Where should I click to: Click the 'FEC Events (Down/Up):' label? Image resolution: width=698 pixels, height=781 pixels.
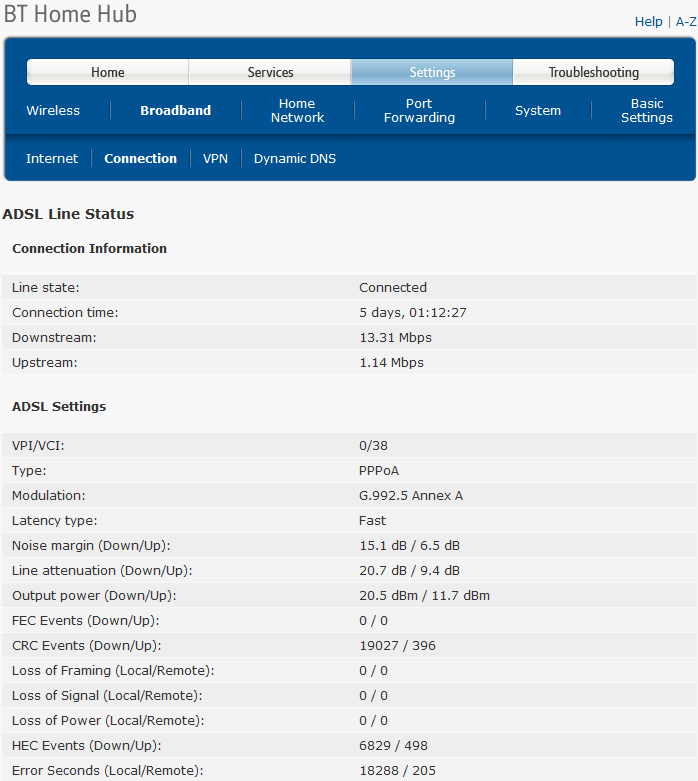coord(86,620)
